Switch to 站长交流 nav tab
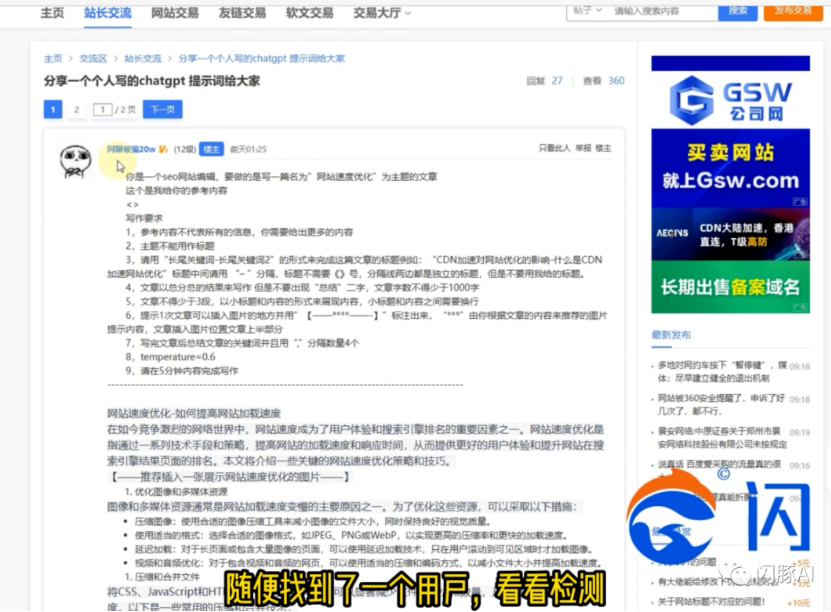This screenshot has width=831, height=612. [x=108, y=12]
